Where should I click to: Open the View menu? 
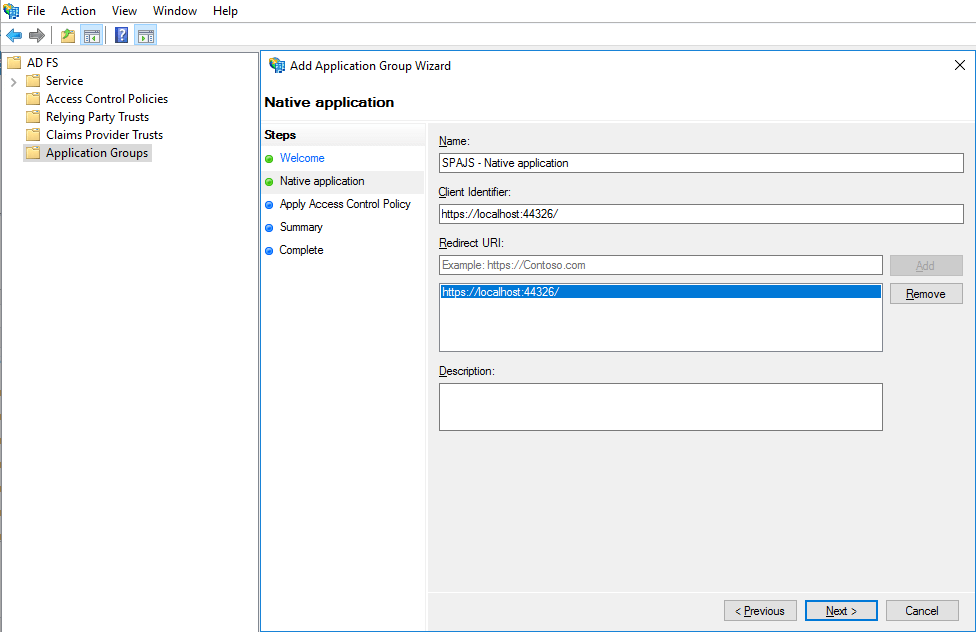(x=124, y=11)
